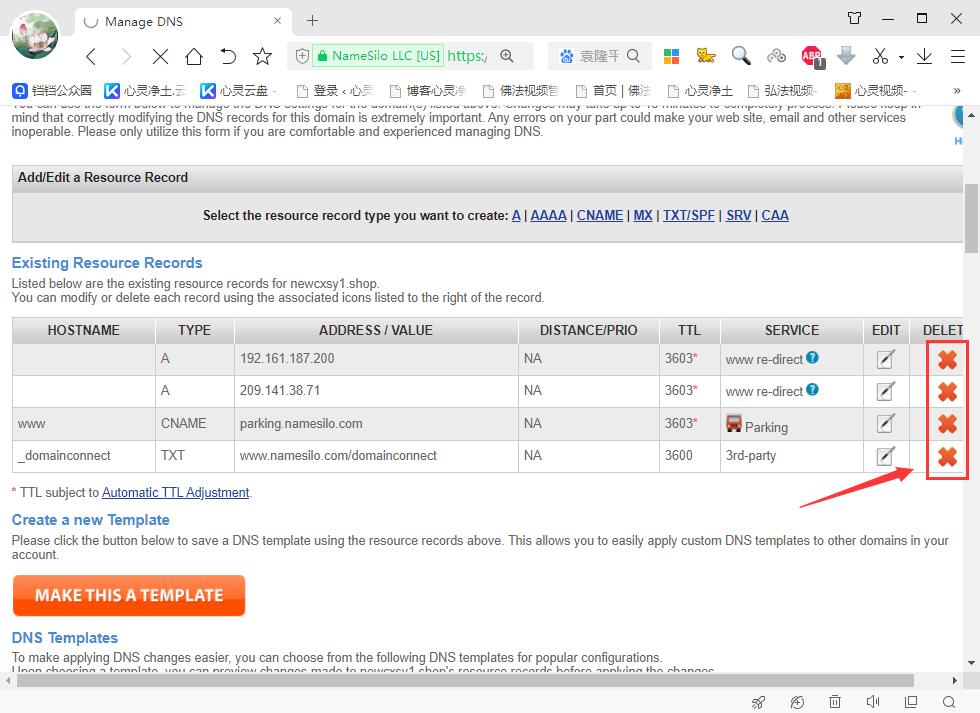Create a new SRV record
980x713 pixels.
pos(739,216)
